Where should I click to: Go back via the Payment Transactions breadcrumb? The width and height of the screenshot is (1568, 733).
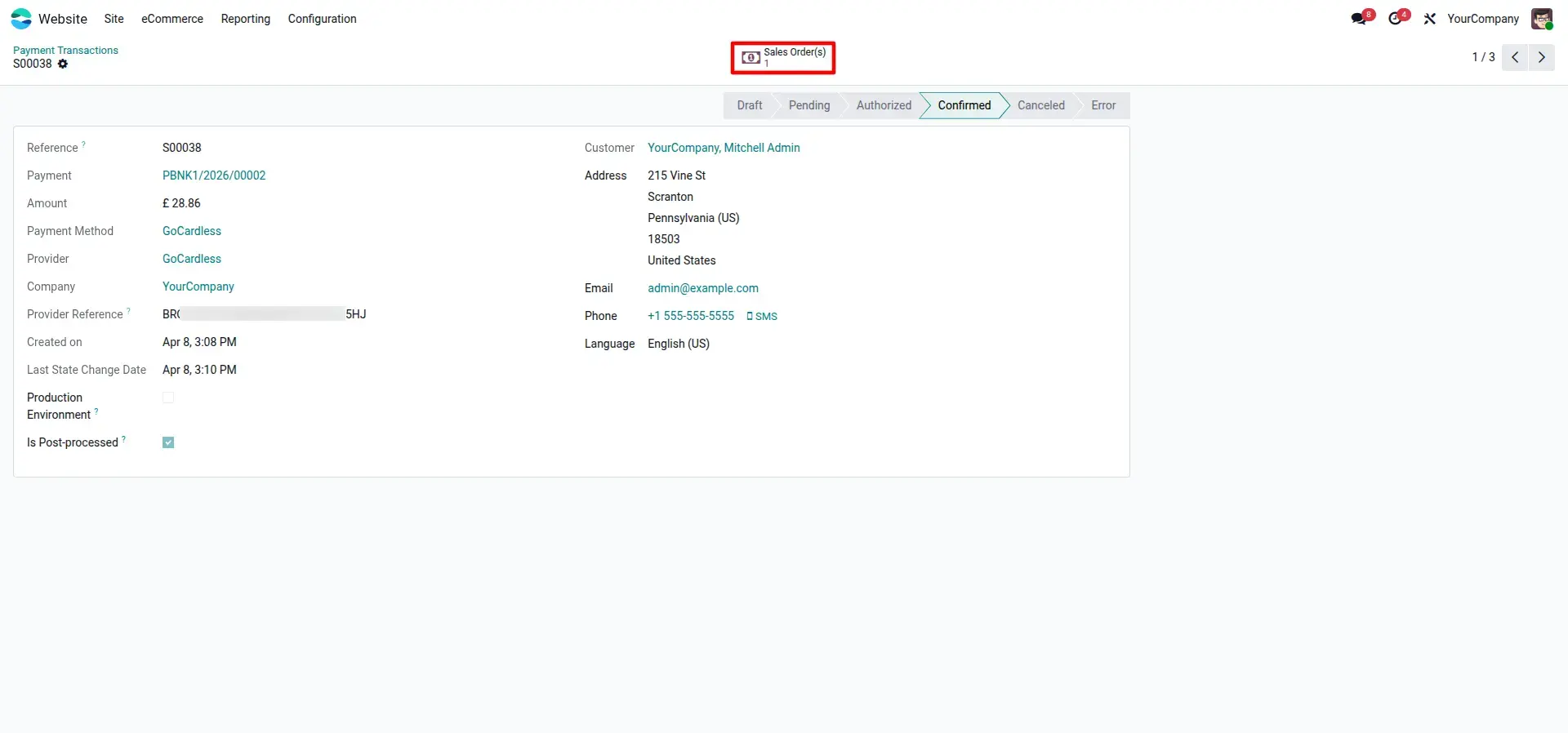(x=65, y=51)
